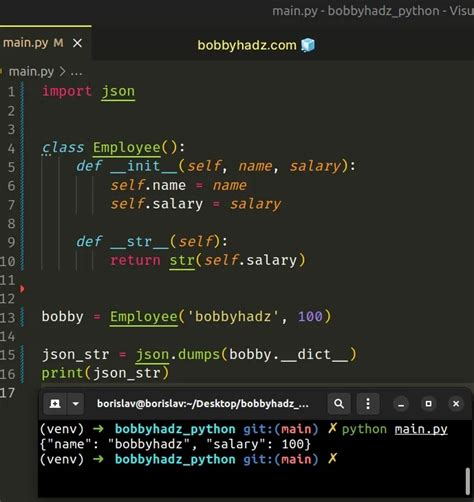The image size is (474, 502).
Task: Click line number 4 in the gutter
Action: 11,148
